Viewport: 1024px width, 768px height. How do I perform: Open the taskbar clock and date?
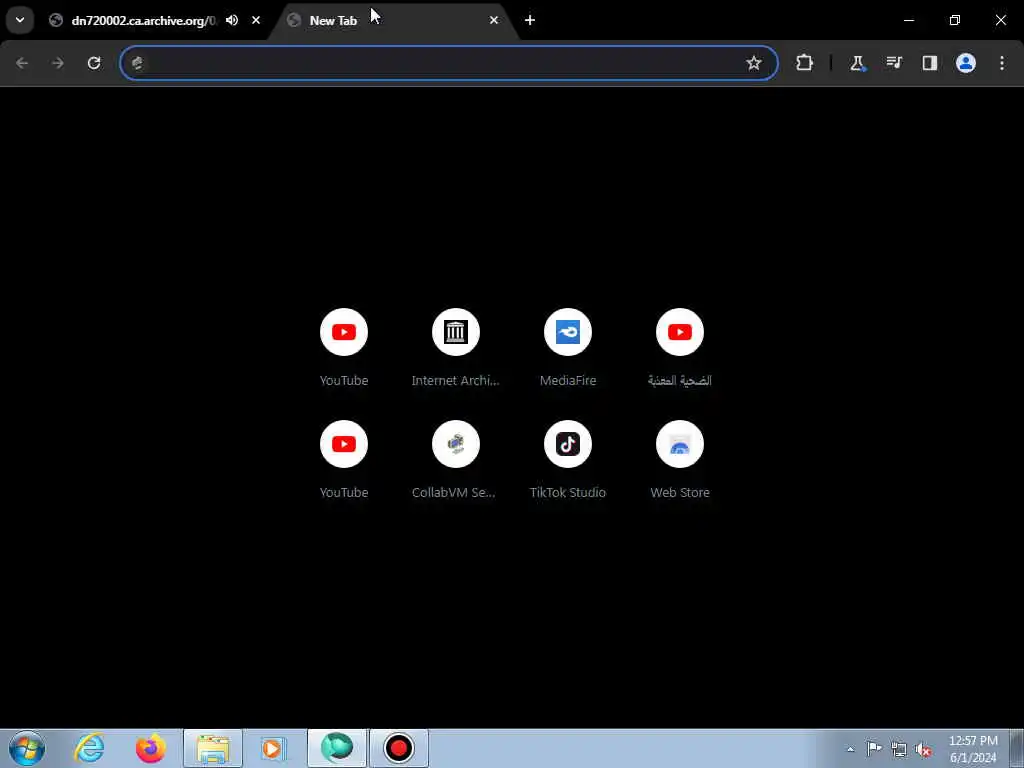tap(973, 749)
